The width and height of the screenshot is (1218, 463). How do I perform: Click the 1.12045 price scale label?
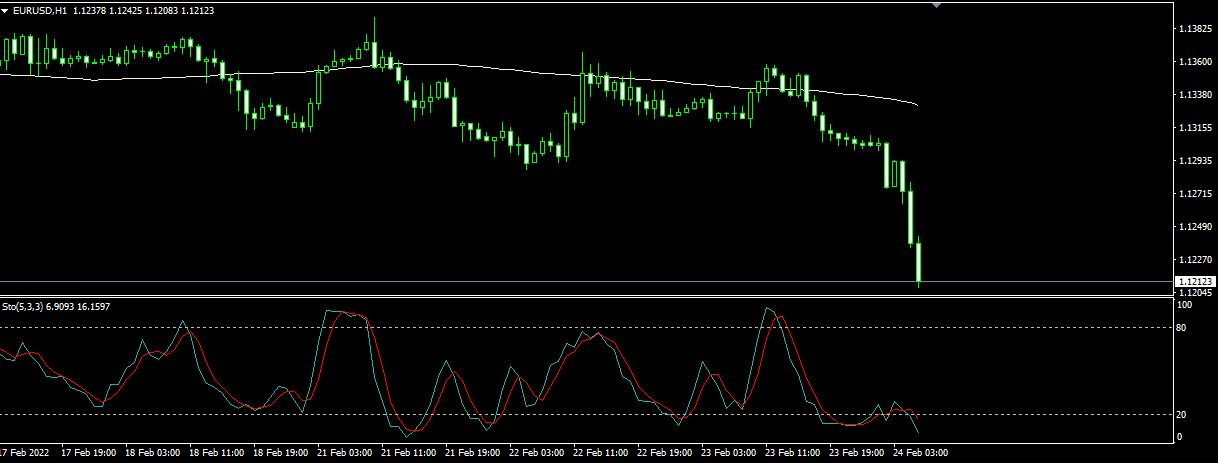coord(1195,293)
